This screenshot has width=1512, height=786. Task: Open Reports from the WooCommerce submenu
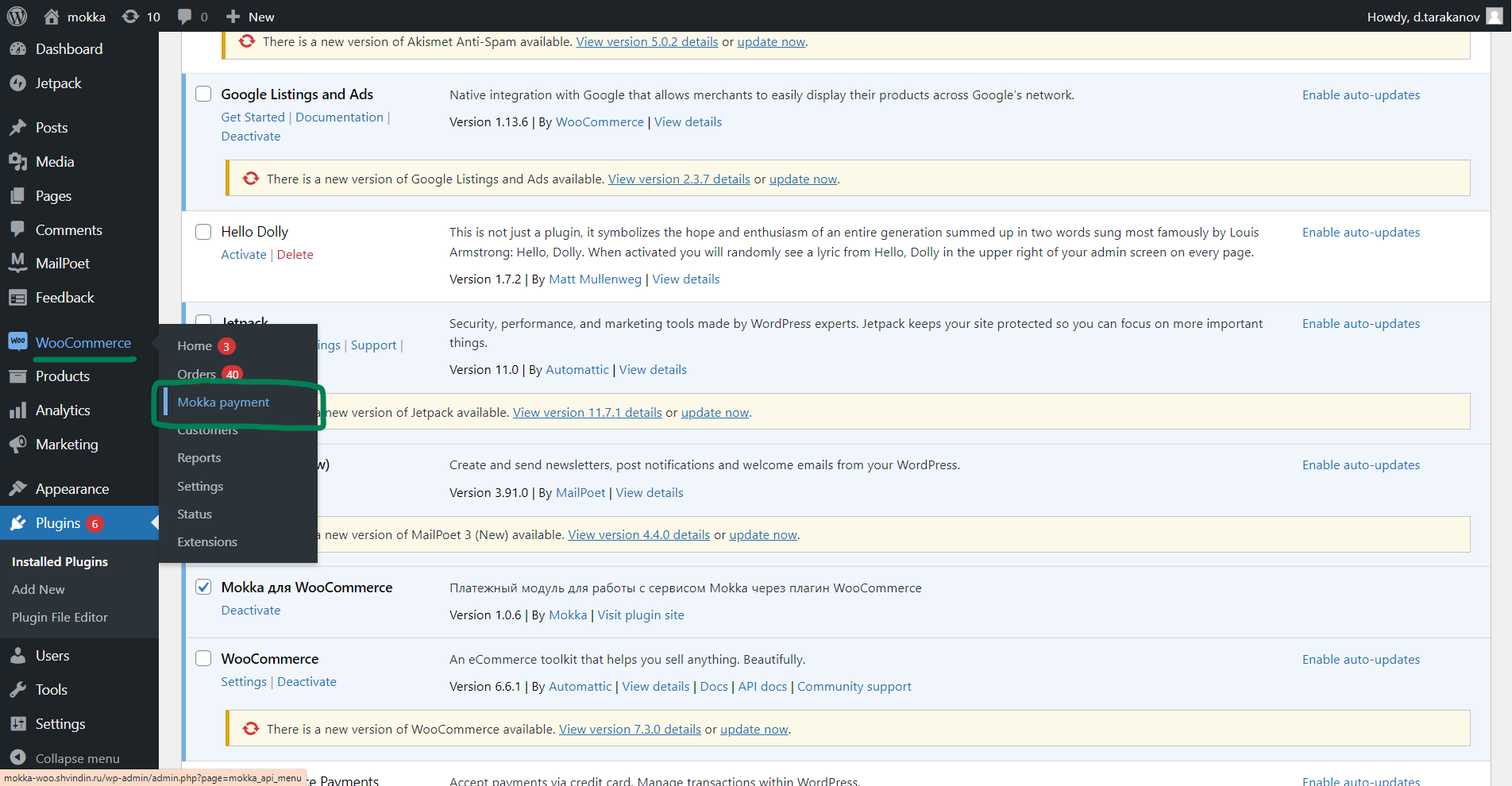tap(199, 458)
